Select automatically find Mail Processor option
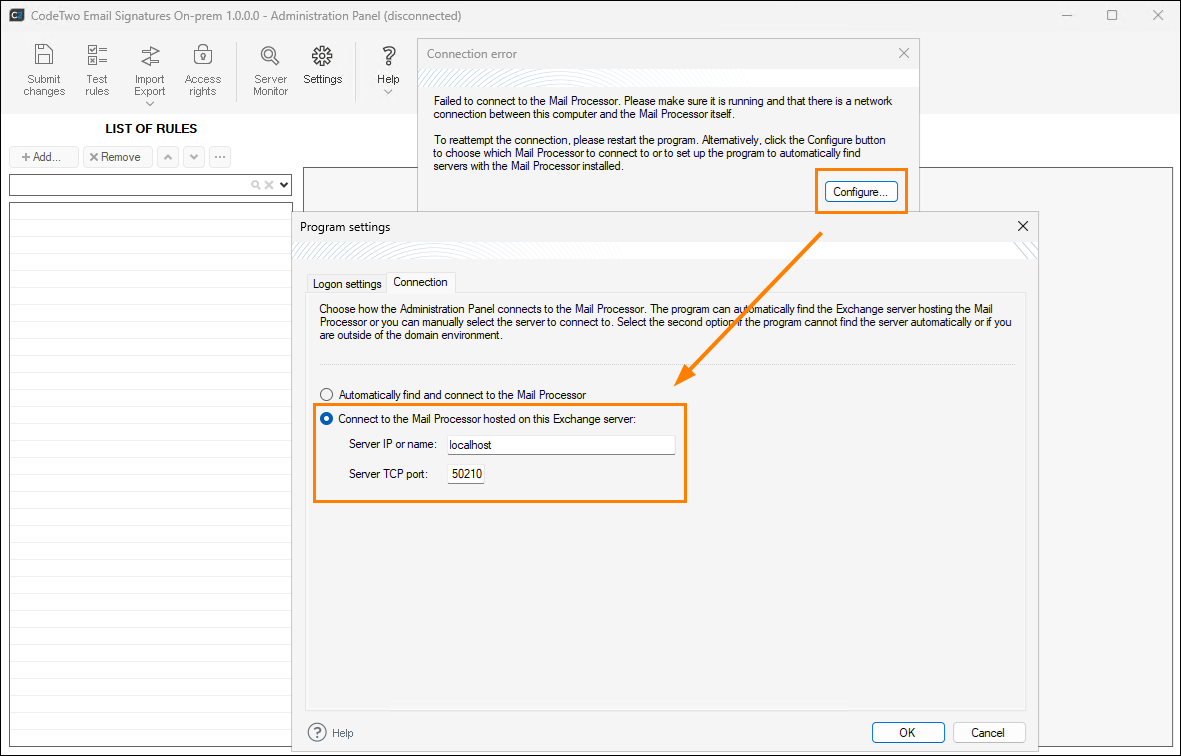This screenshot has height=756, width=1181. click(x=326, y=395)
